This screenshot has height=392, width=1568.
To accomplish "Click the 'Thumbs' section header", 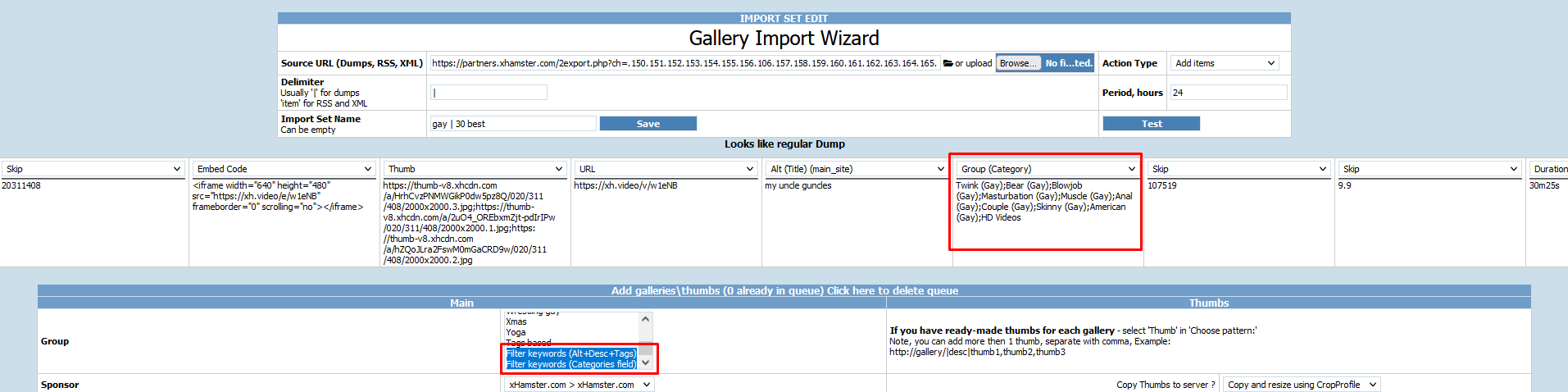I will (x=1209, y=303).
